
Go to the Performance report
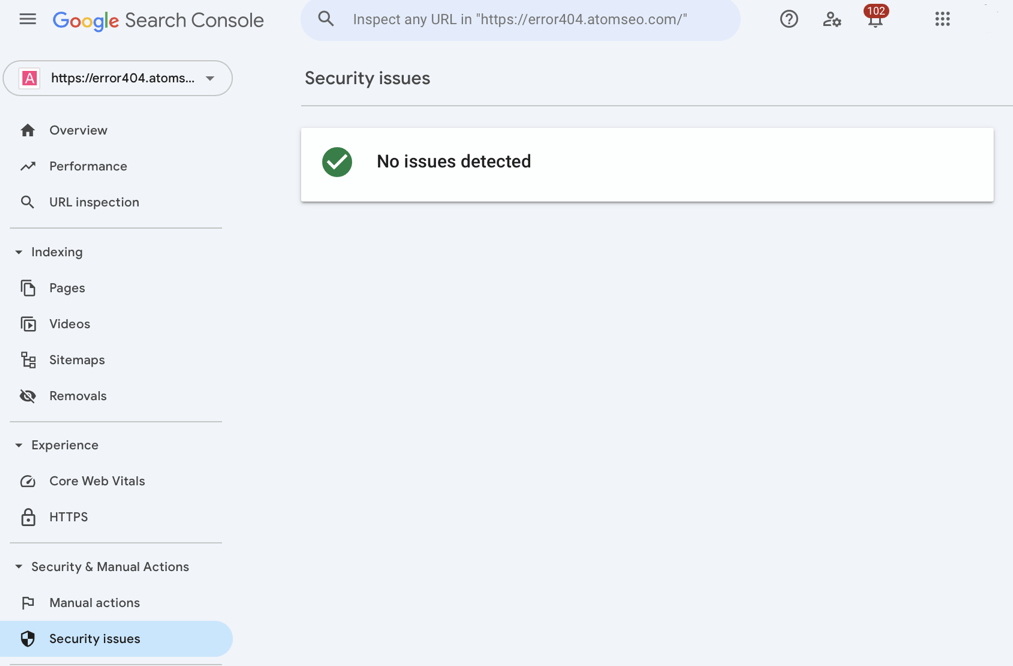(88, 166)
